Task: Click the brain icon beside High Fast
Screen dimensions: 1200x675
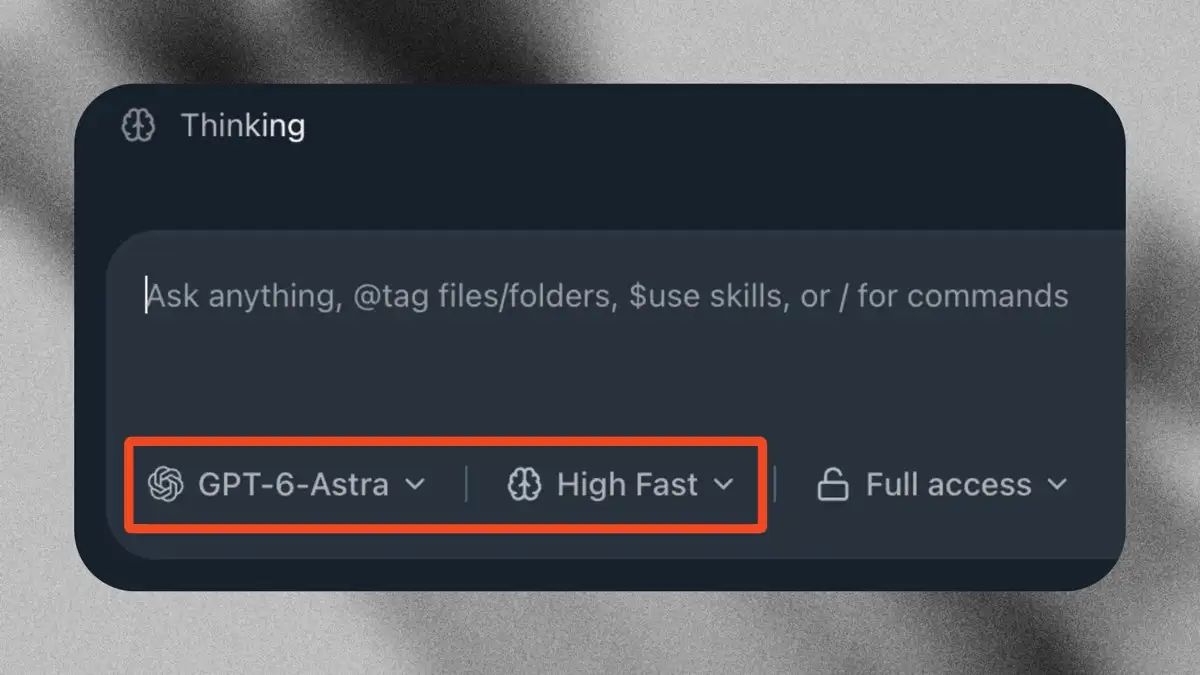Action: tap(525, 485)
